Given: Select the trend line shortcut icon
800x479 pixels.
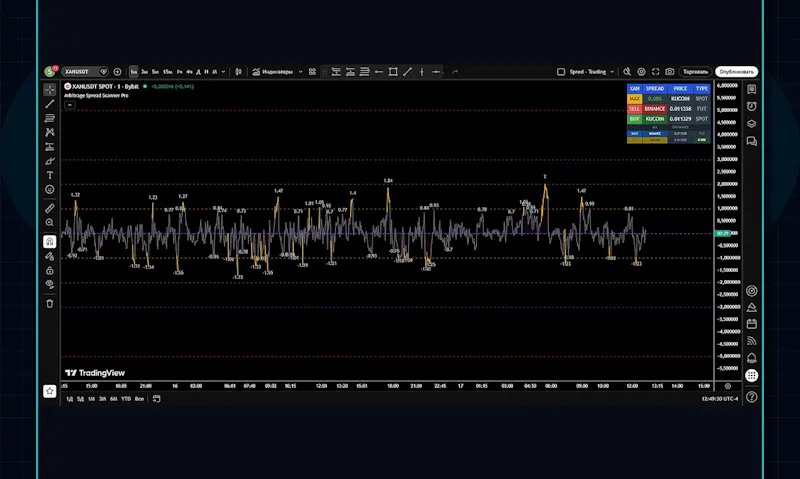Looking at the screenshot, I should pyautogui.click(x=408, y=72).
